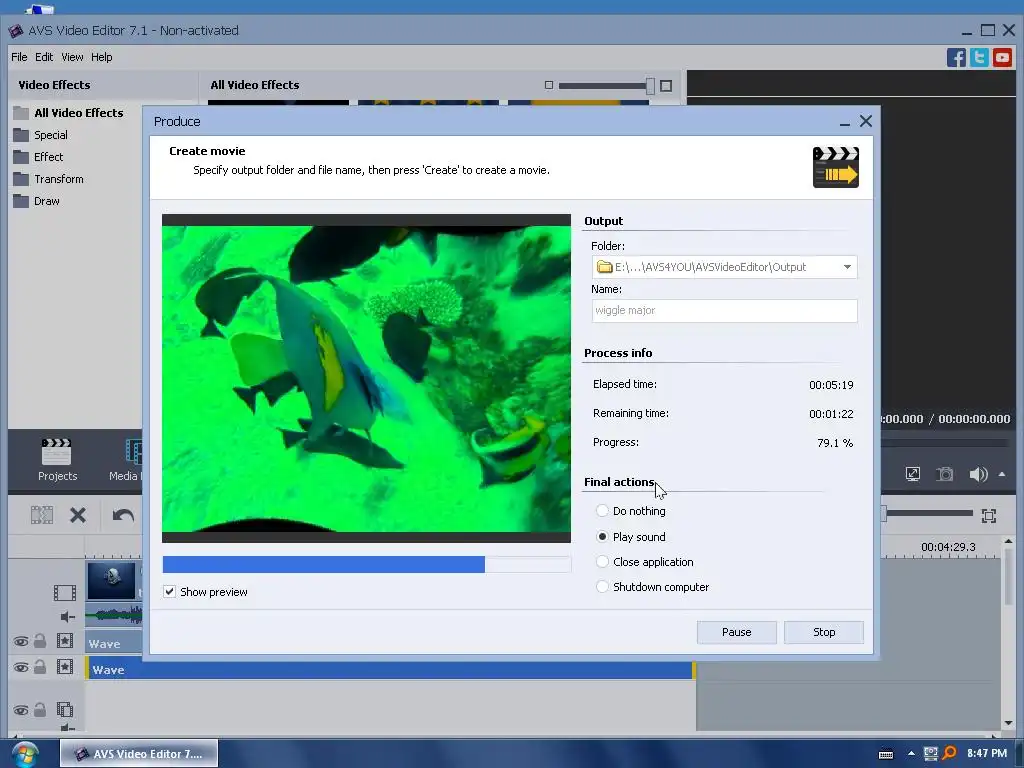
Task: Click AVS Video Editor taskbar button
Action: pos(139,754)
